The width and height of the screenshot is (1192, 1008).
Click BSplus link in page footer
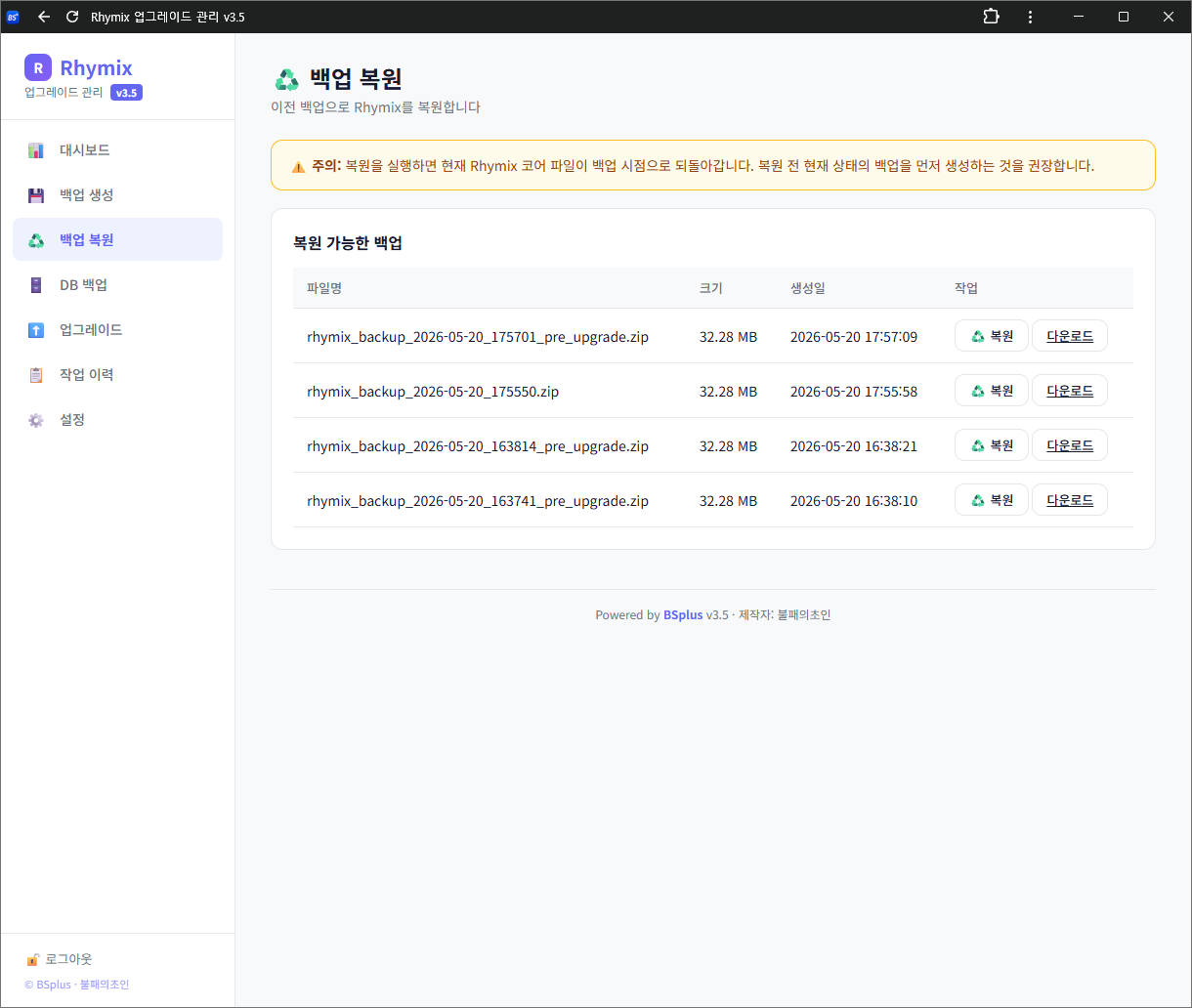683,615
